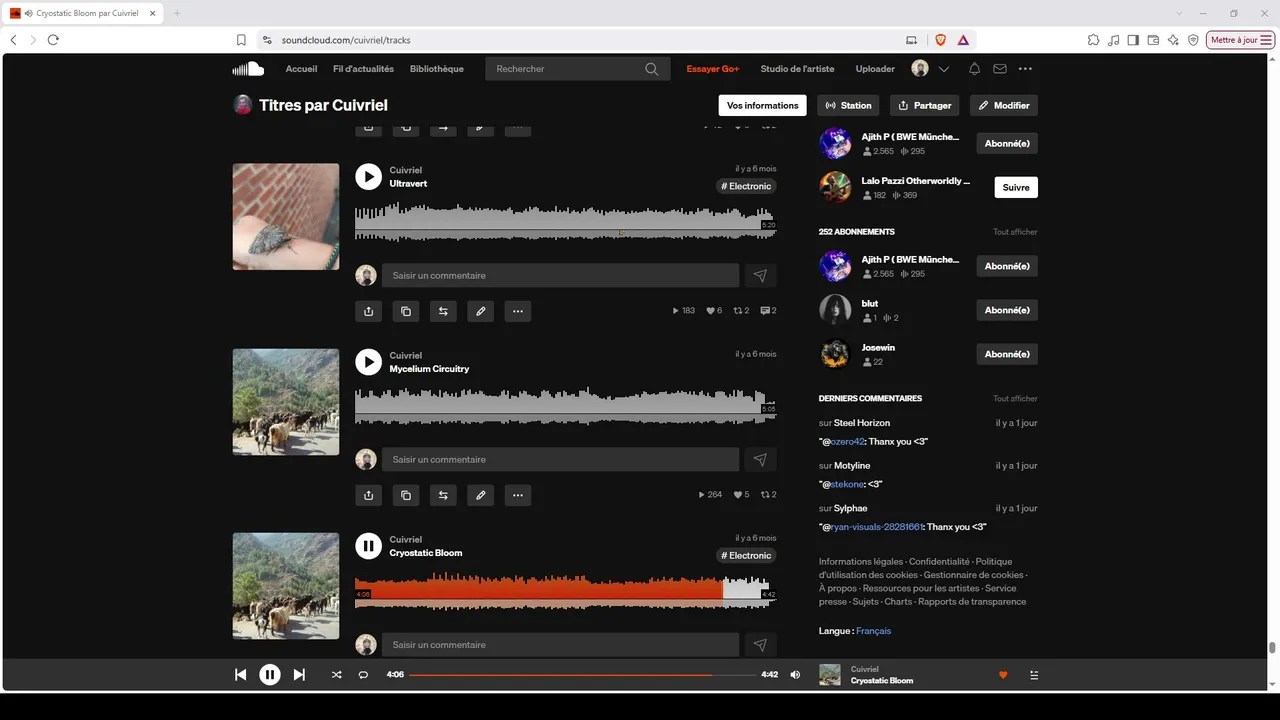
Task: Expand the profile menu chevron beside the avatar
Action: [943, 69]
